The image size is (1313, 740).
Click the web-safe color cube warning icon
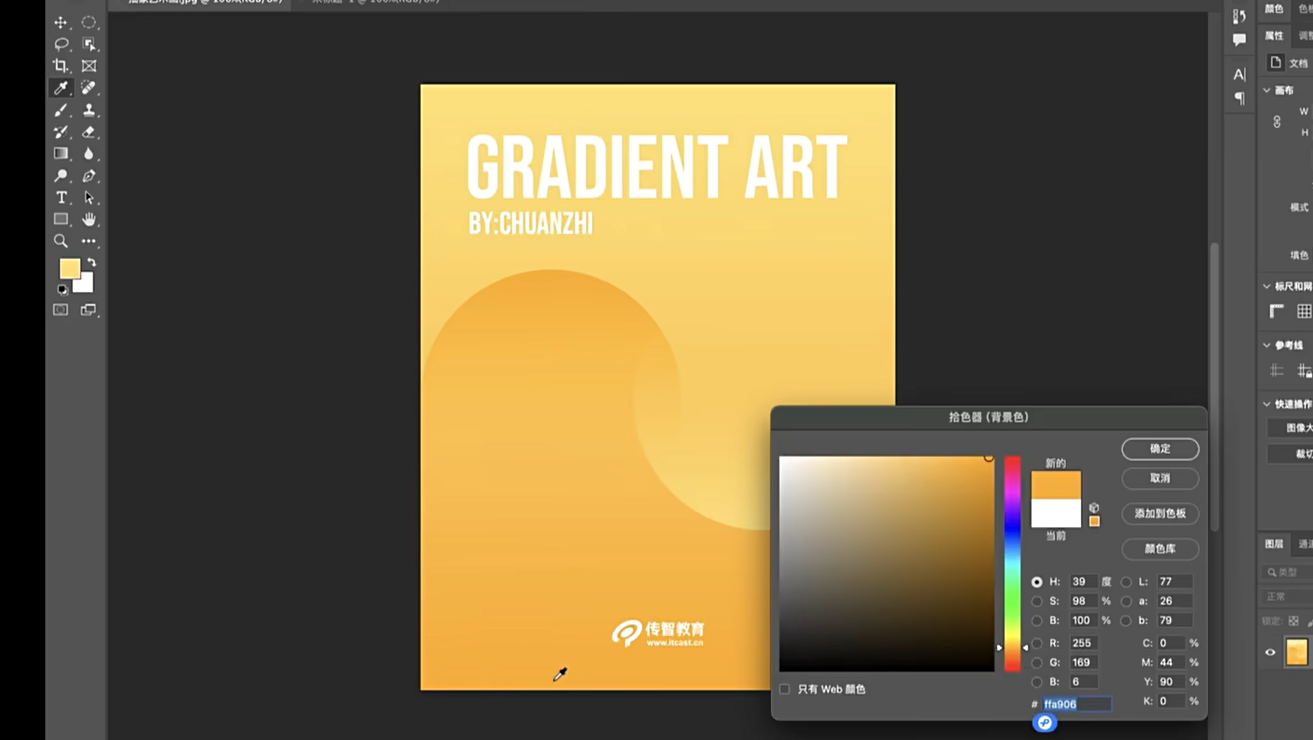(1094, 508)
